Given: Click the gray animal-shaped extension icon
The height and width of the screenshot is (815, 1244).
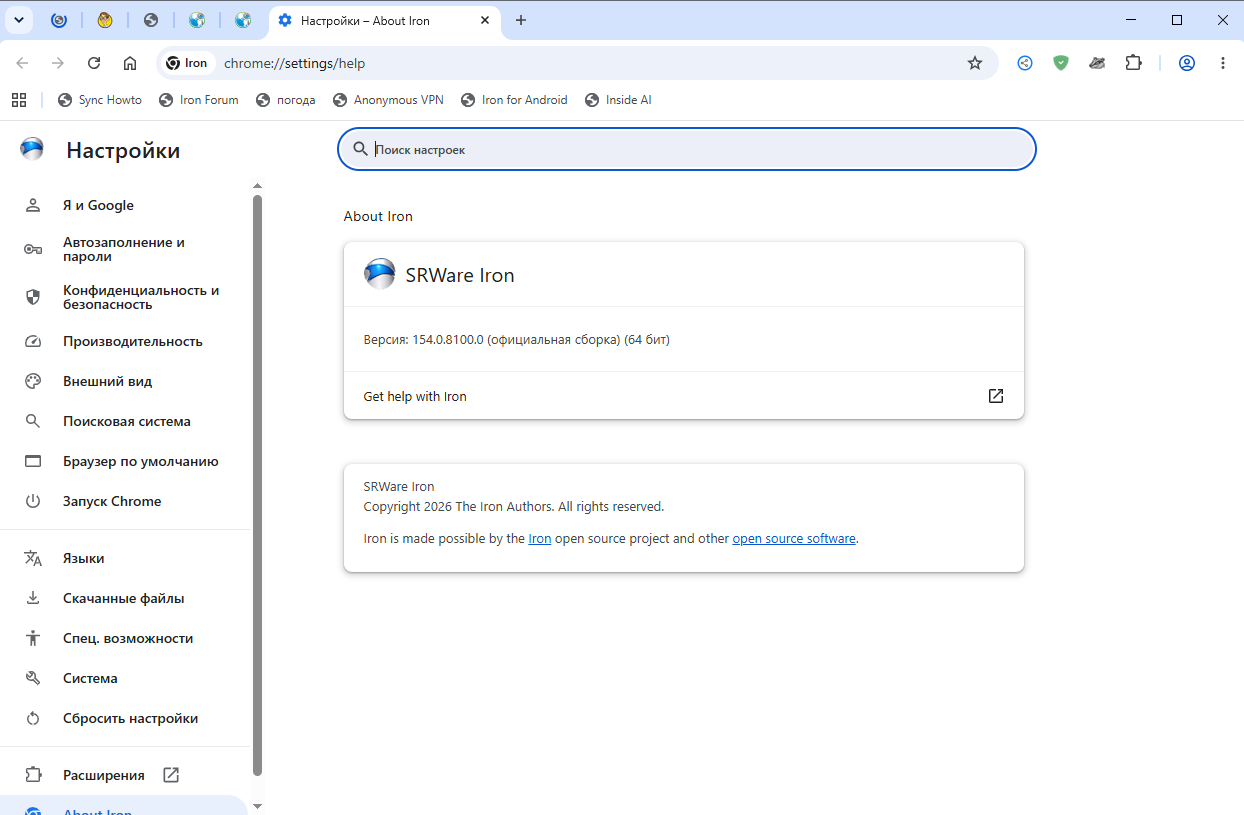Looking at the screenshot, I should 1097,63.
